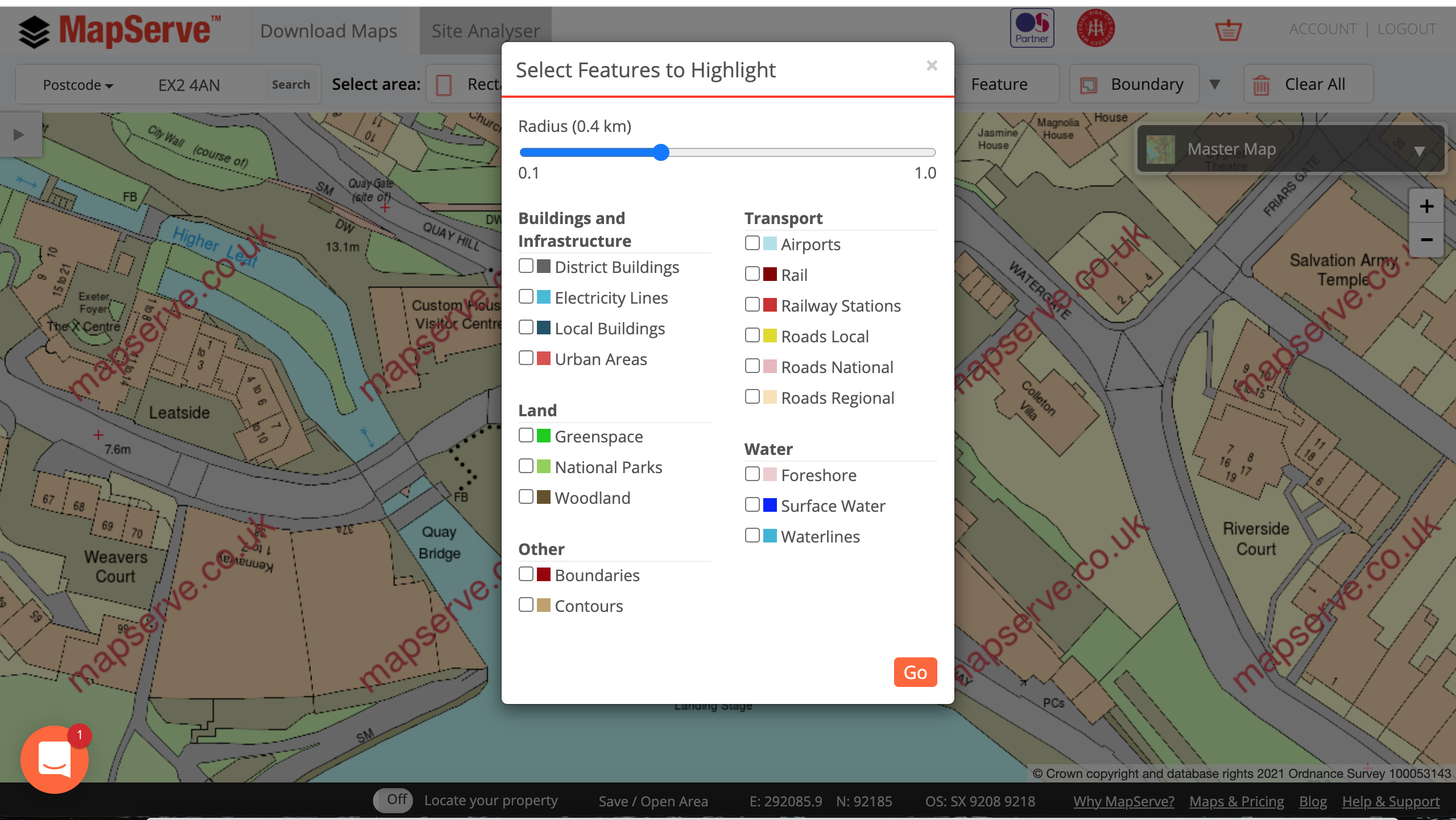Switch to Download Maps tab

pyautogui.click(x=329, y=31)
